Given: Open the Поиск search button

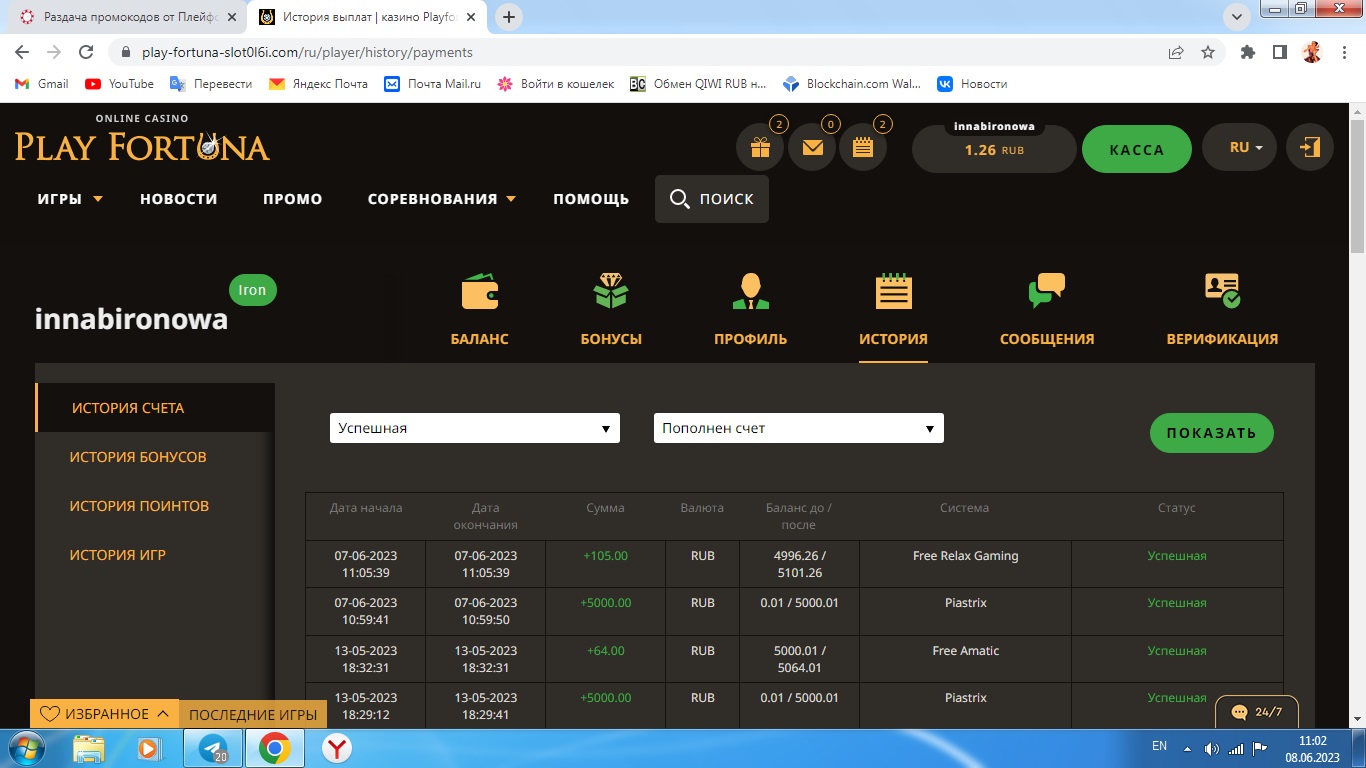Looking at the screenshot, I should click(x=712, y=199).
